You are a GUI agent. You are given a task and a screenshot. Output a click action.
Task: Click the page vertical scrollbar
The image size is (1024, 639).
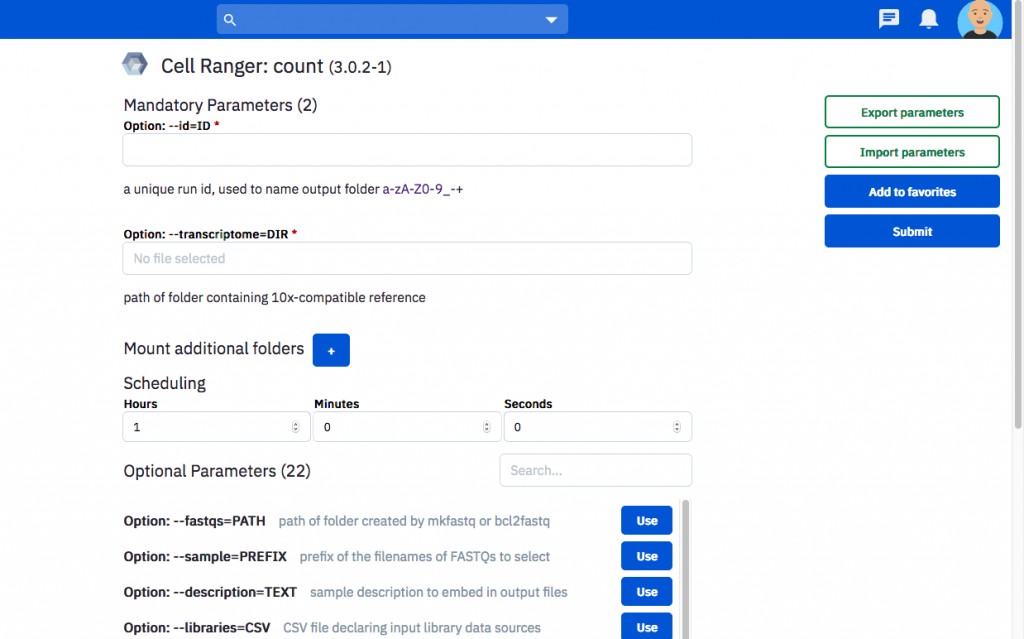point(1017,216)
